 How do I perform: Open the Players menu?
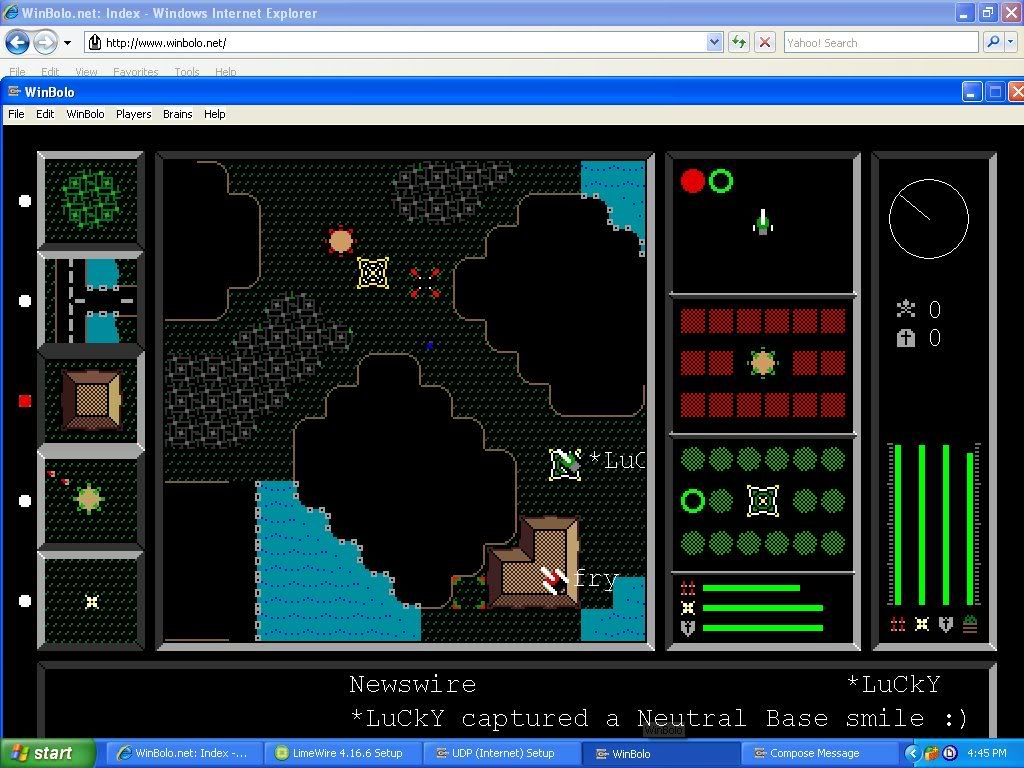[133, 114]
